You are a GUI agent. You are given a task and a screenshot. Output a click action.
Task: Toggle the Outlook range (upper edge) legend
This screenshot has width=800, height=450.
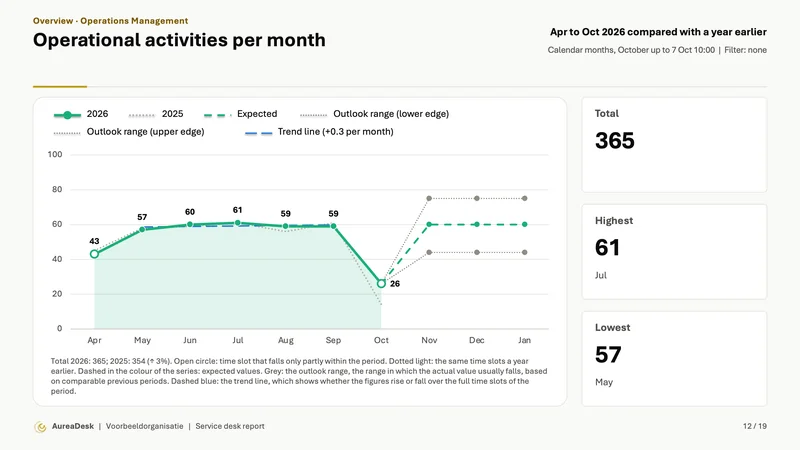coord(129,132)
